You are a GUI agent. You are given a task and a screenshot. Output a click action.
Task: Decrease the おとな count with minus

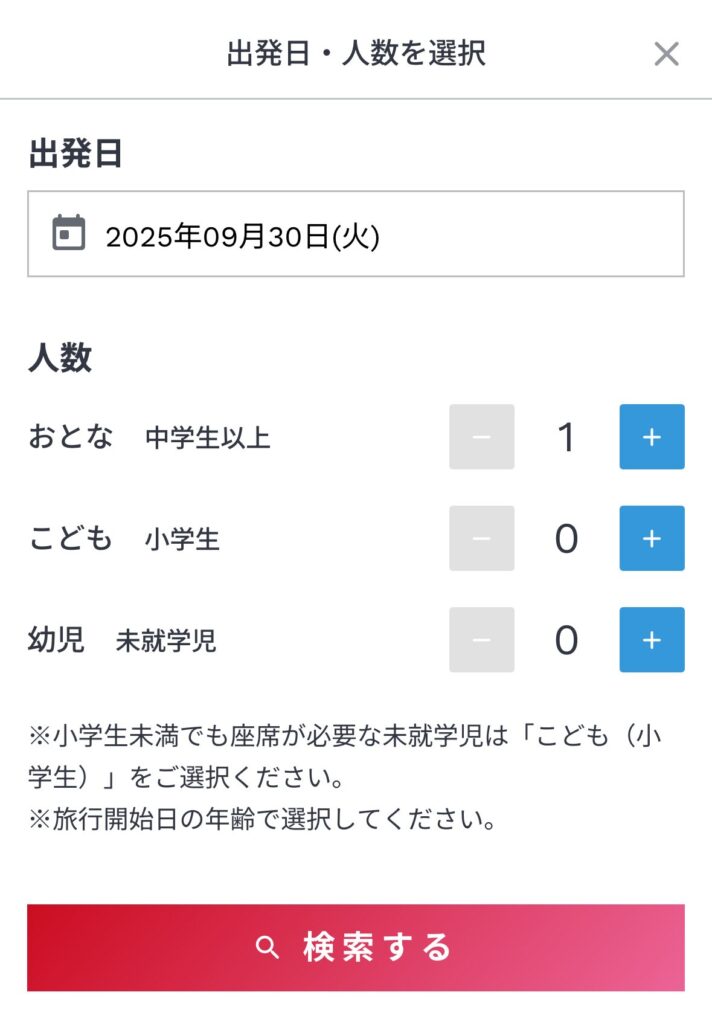click(481, 437)
